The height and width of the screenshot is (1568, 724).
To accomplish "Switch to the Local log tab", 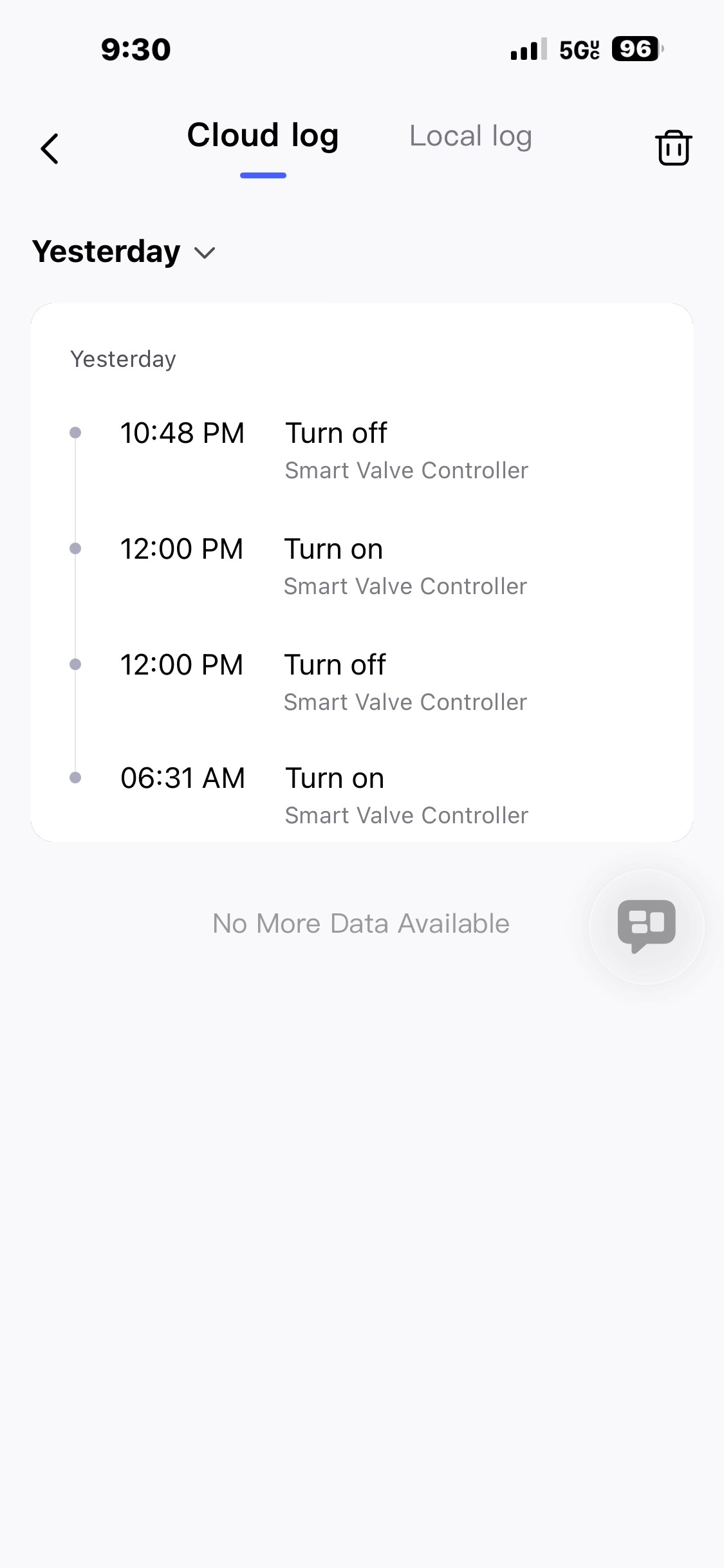I will pos(470,136).
